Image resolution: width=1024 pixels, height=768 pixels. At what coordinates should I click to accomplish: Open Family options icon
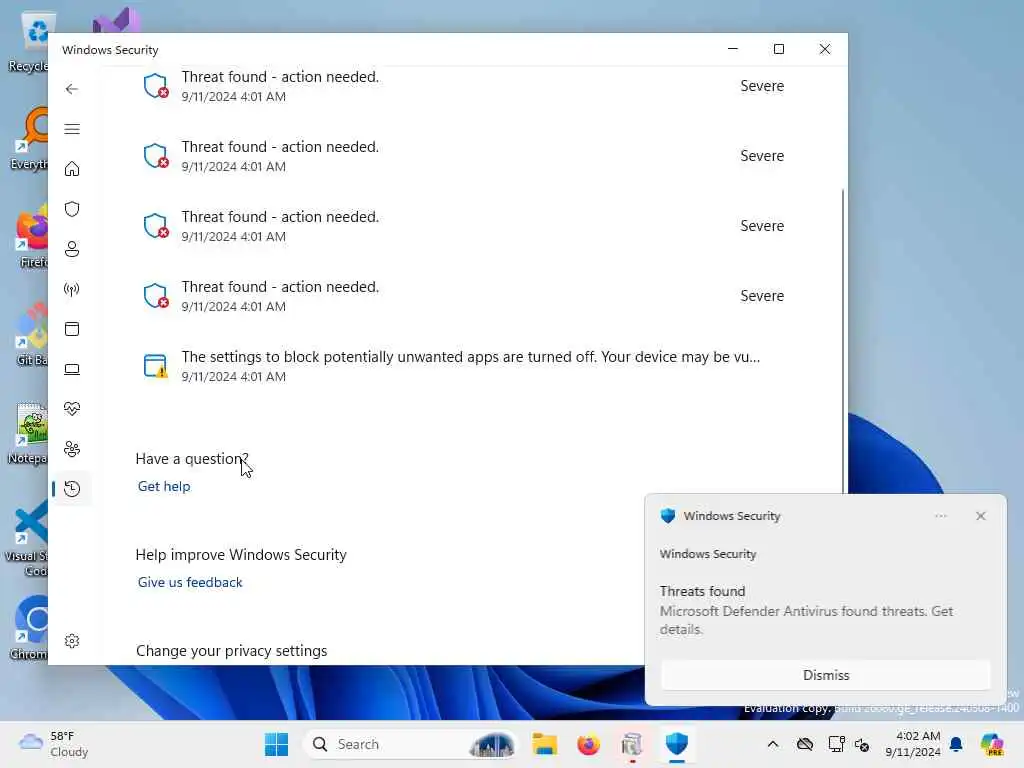pos(72,449)
